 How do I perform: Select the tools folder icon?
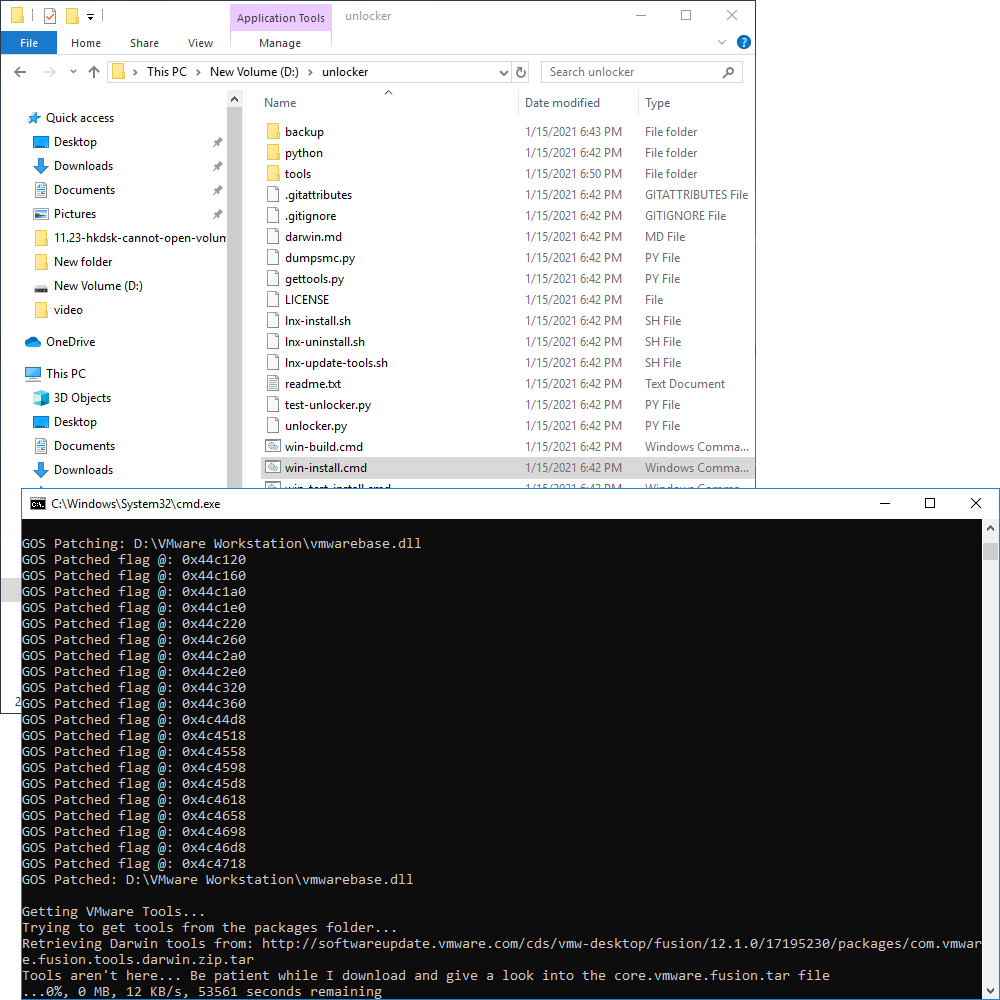[273, 173]
